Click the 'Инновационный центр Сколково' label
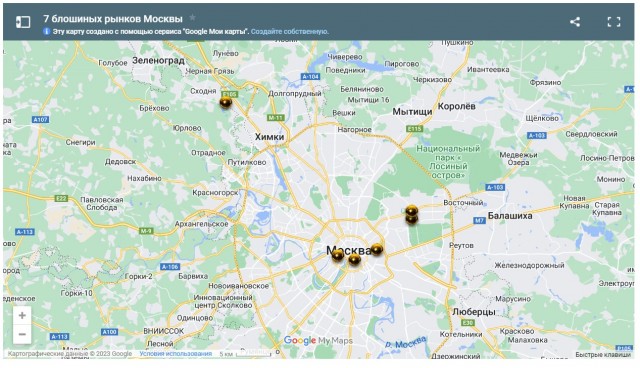Image resolution: width=640 pixels, height=368 pixels. (x=223, y=301)
